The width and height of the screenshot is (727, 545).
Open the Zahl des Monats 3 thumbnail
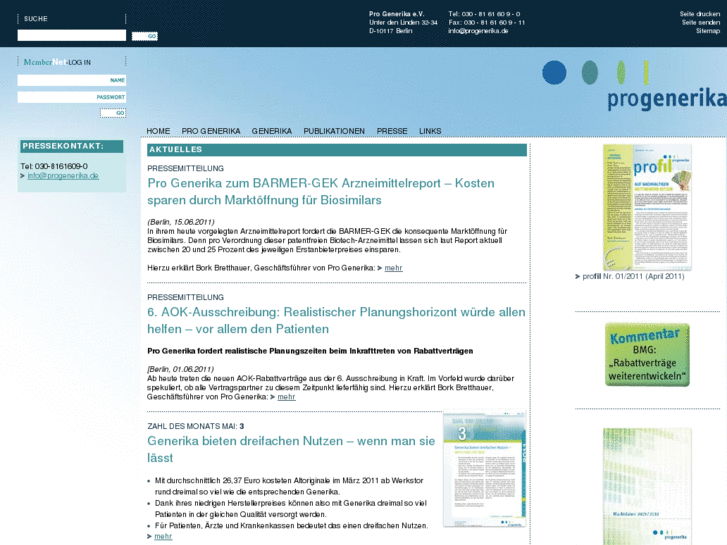pyautogui.click(x=485, y=468)
